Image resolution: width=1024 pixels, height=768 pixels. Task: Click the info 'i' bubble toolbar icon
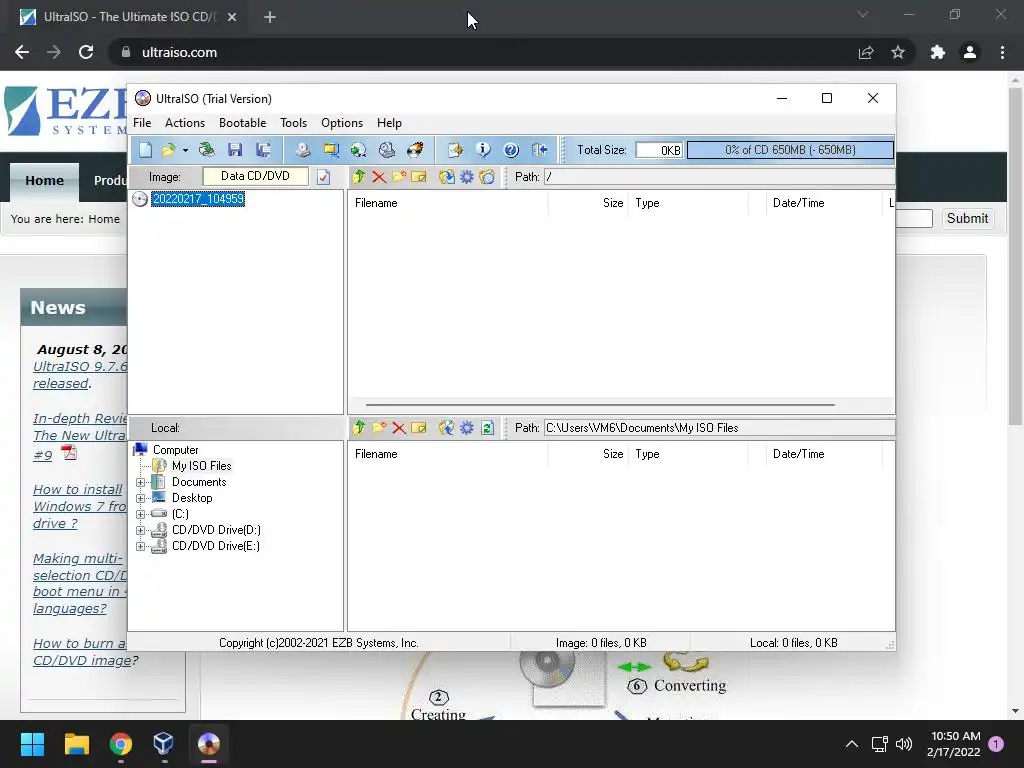(483, 150)
